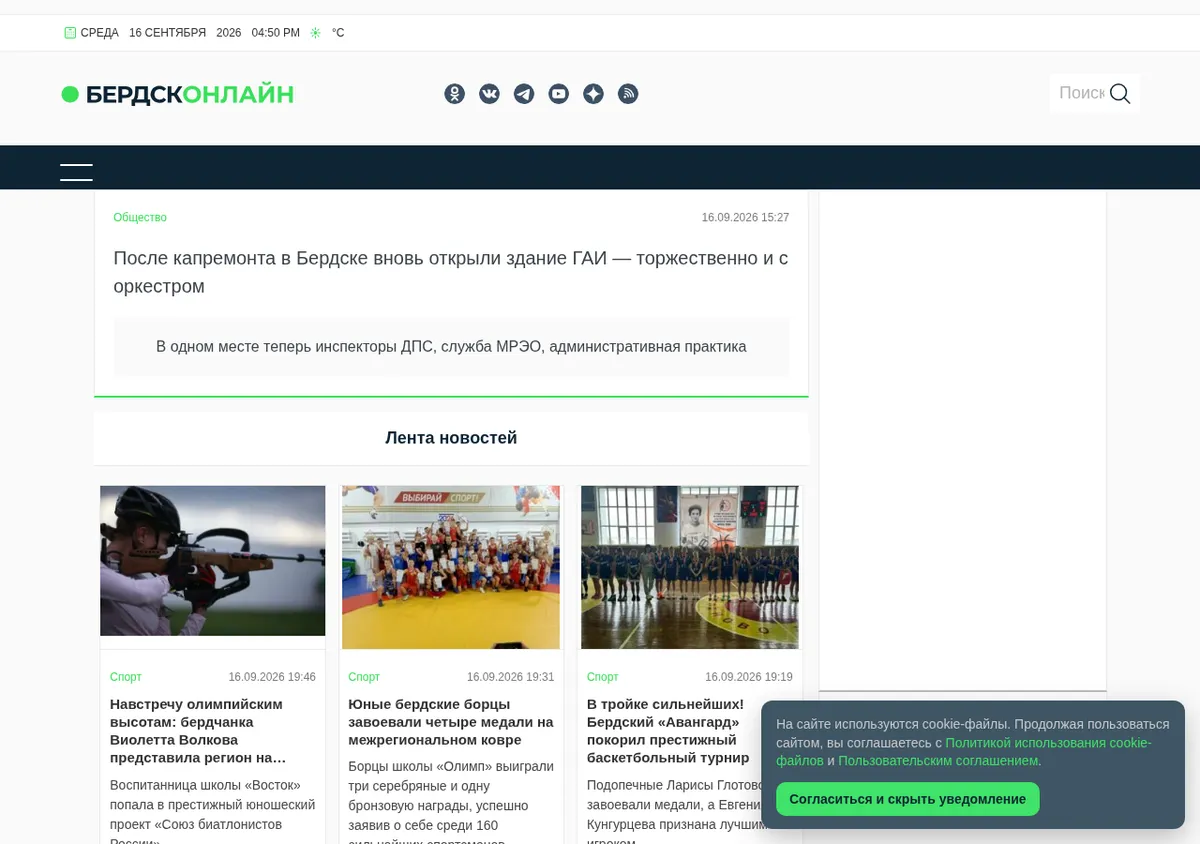Open the wrestlers group photo thumbnail
Viewport: 1200px width, 844px height.
pyautogui.click(x=451, y=567)
